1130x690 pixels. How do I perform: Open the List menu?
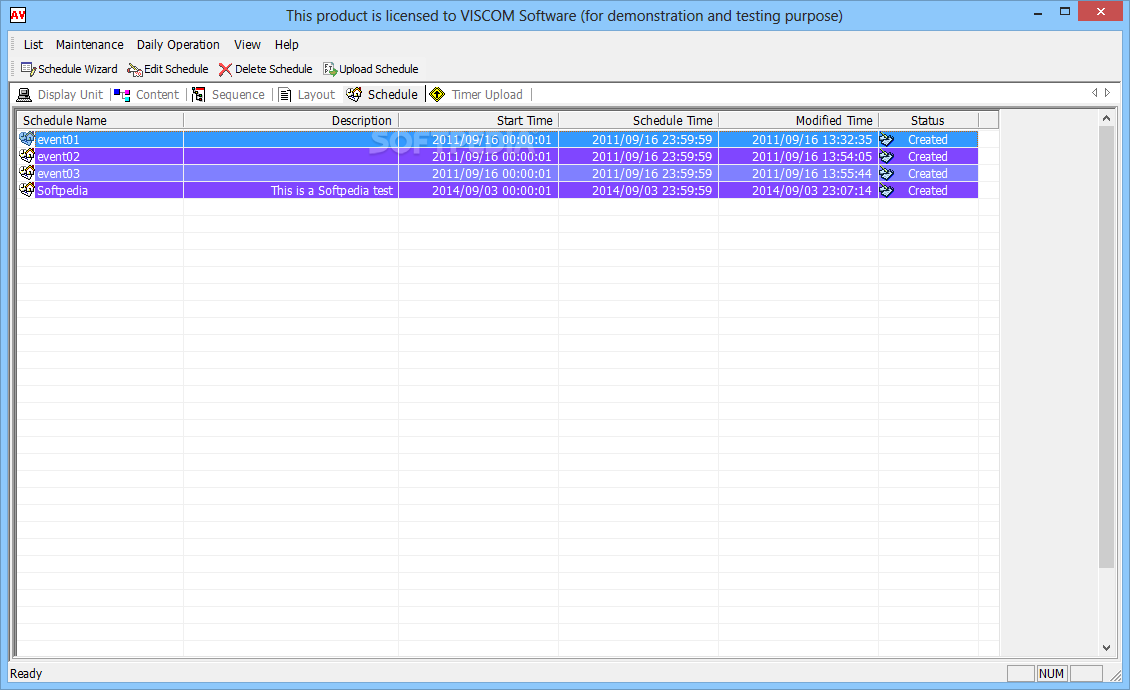point(33,45)
